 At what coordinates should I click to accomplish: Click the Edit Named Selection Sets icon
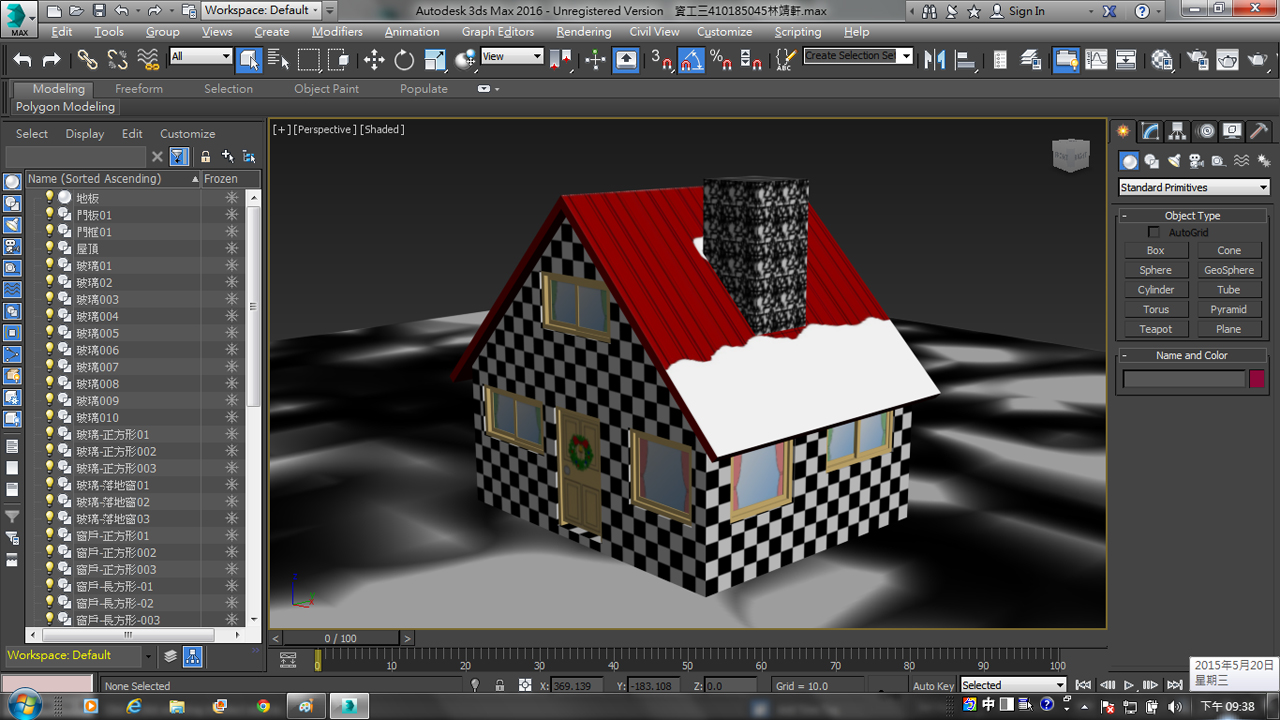coord(784,60)
